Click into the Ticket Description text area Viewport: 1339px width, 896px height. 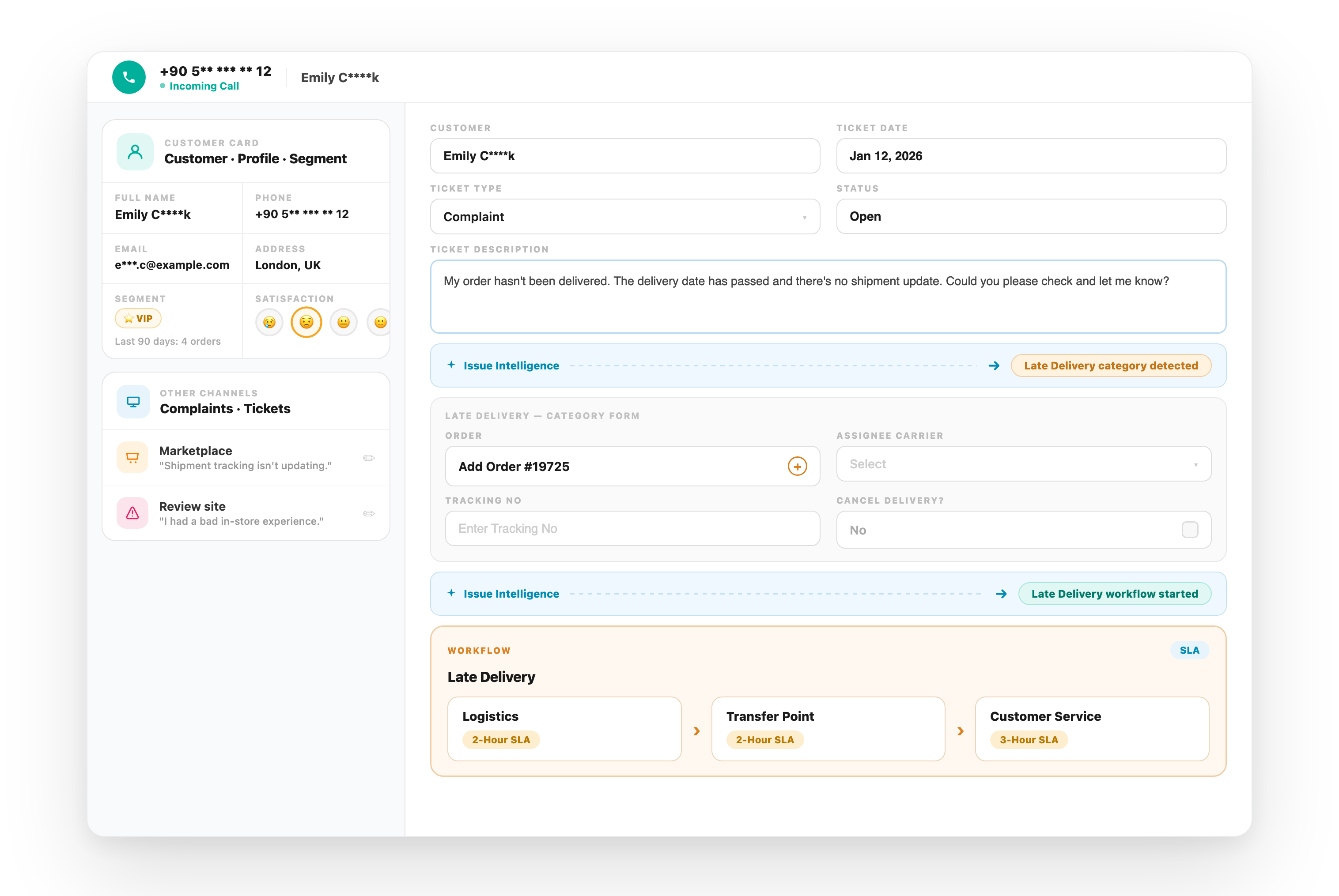(828, 297)
